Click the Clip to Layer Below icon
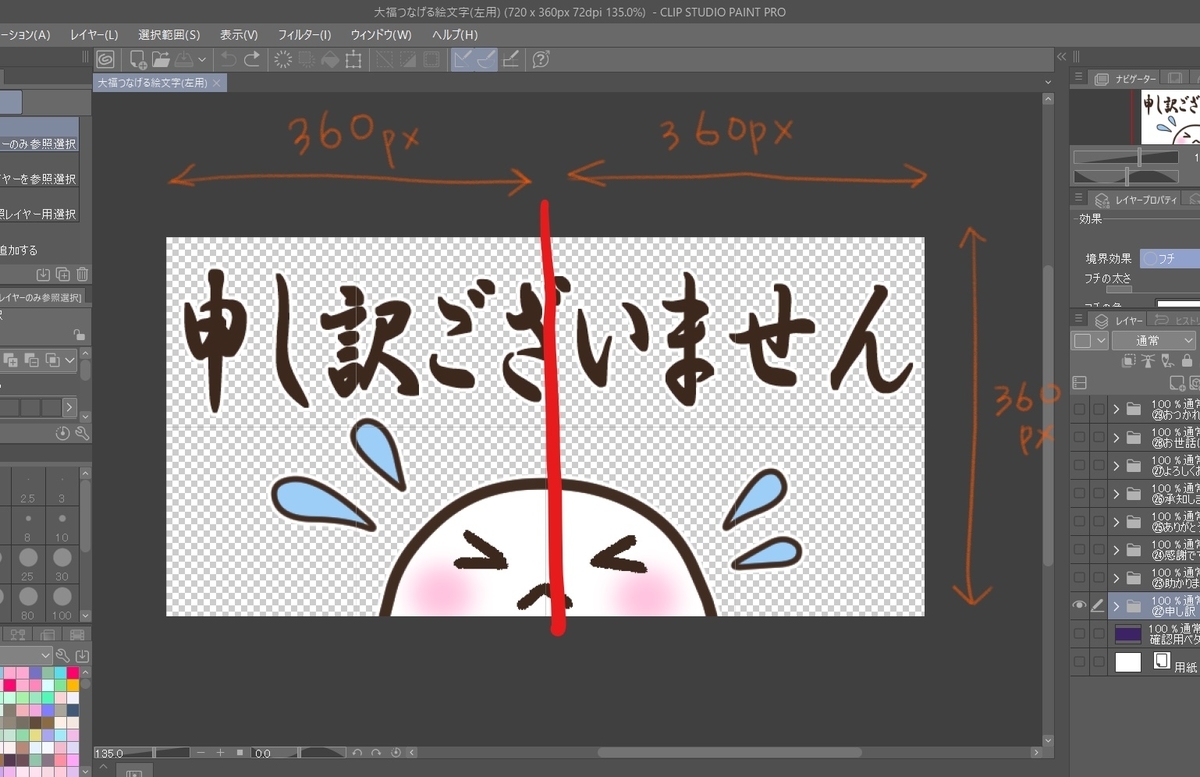 1128,361
